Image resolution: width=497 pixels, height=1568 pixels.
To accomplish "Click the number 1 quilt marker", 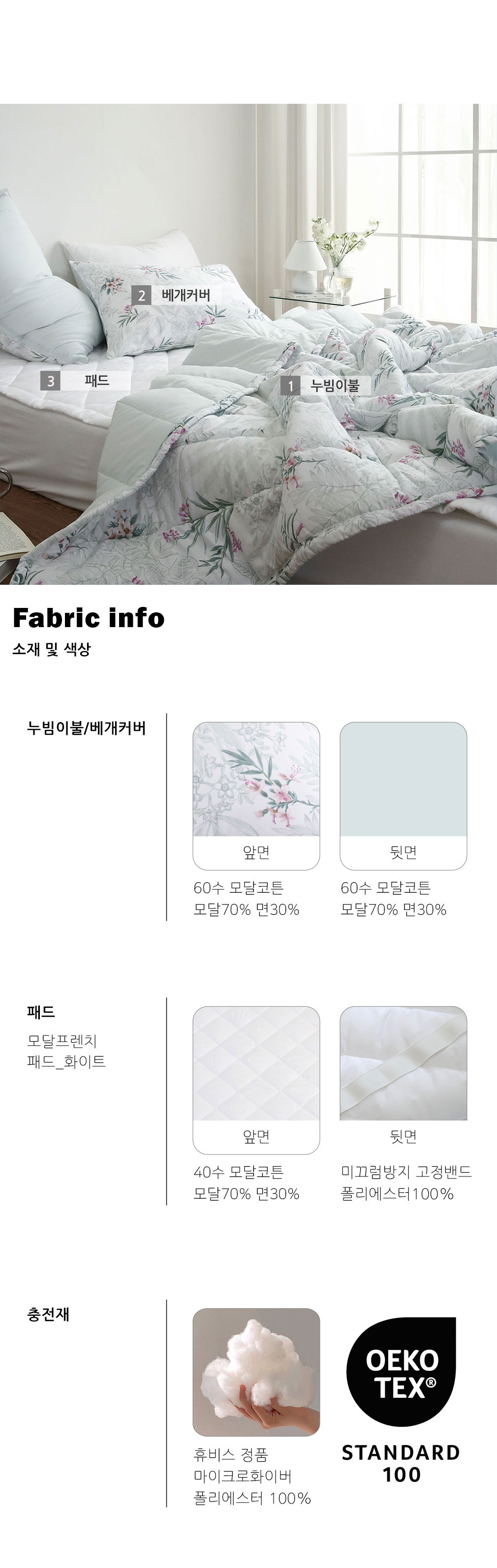I will click(290, 385).
